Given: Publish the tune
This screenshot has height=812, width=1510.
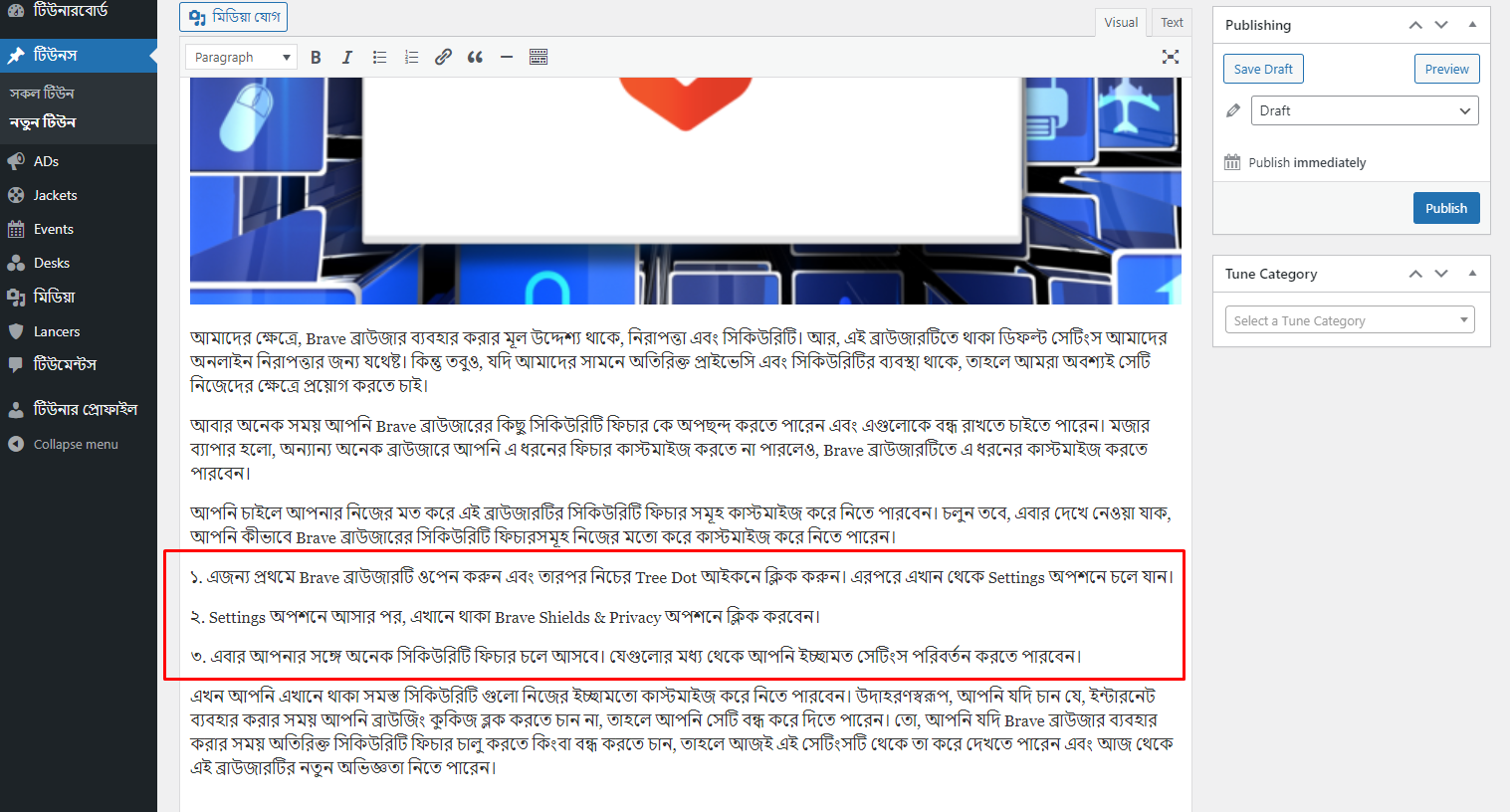Looking at the screenshot, I should click(1446, 207).
